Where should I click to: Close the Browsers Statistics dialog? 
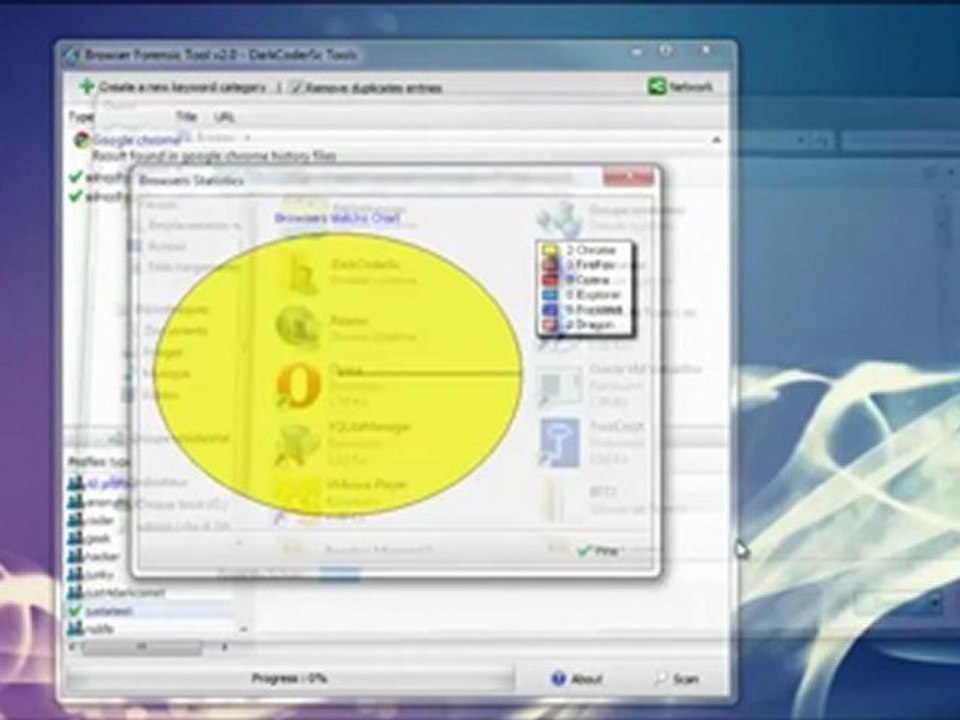click(628, 177)
